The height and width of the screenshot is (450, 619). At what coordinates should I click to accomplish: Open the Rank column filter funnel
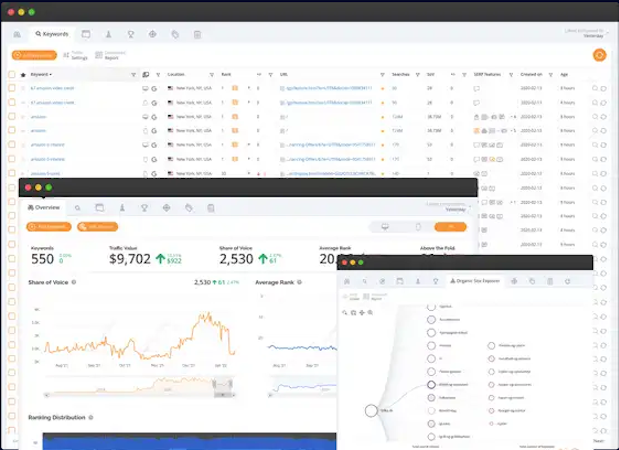click(270, 75)
